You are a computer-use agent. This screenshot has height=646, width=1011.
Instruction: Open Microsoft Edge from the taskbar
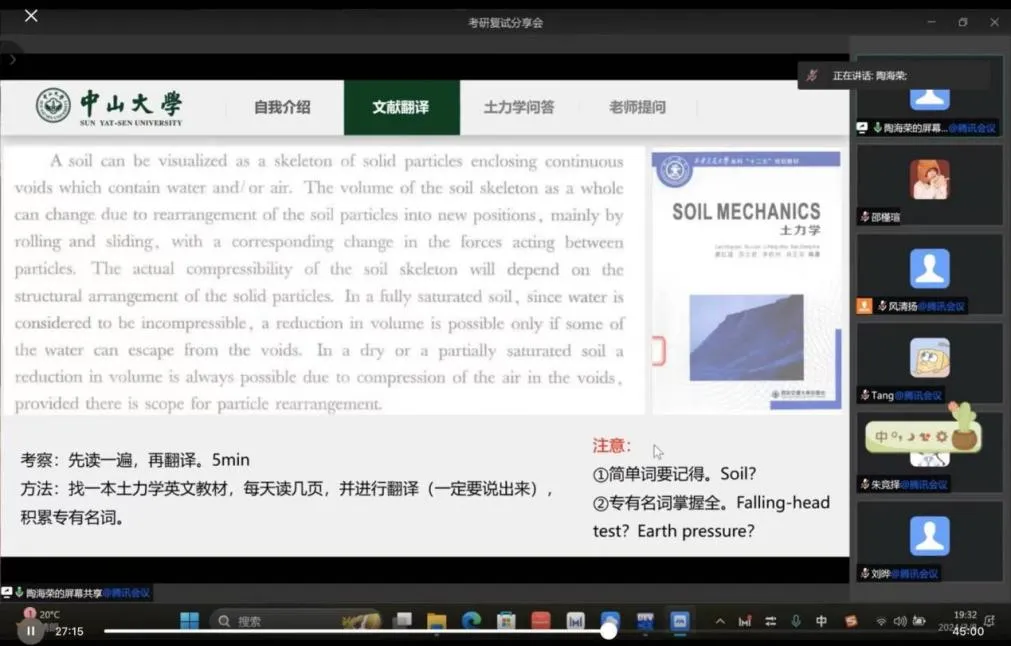pos(471,621)
